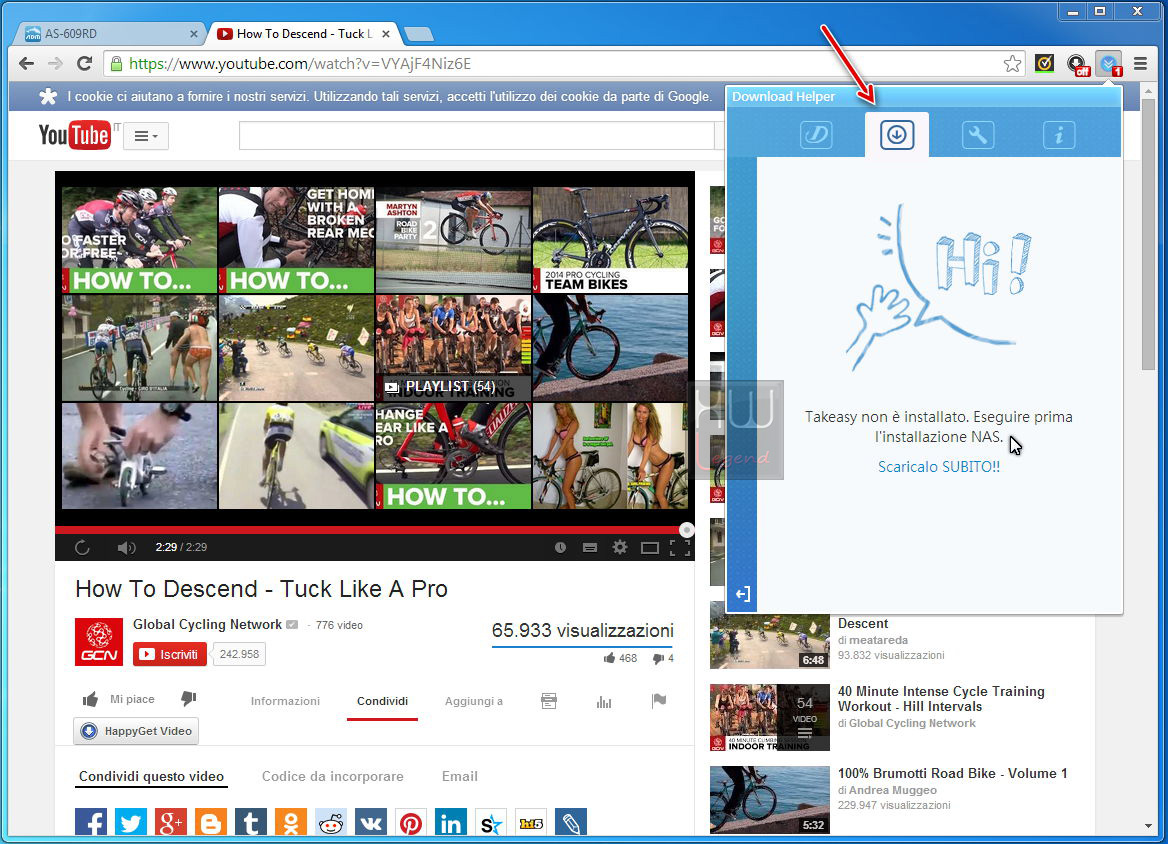Open a new browser tab
Screen dimensions: 1168x844
(418, 34)
